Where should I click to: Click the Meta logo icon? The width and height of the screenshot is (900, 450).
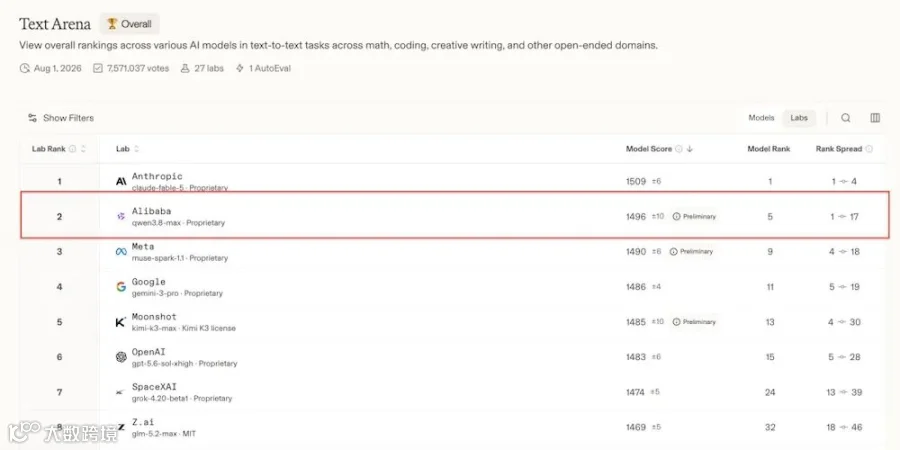click(121, 251)
